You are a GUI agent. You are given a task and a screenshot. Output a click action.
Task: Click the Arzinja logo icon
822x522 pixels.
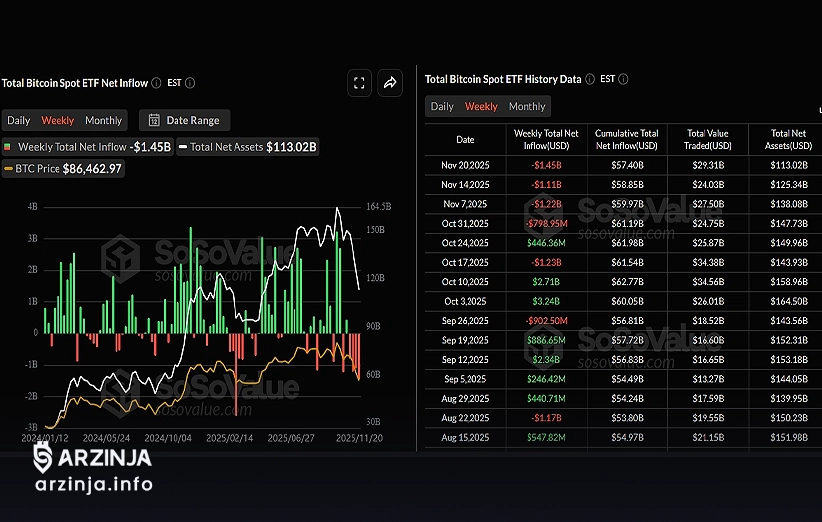pyautogui.click(x=43, y=458)
